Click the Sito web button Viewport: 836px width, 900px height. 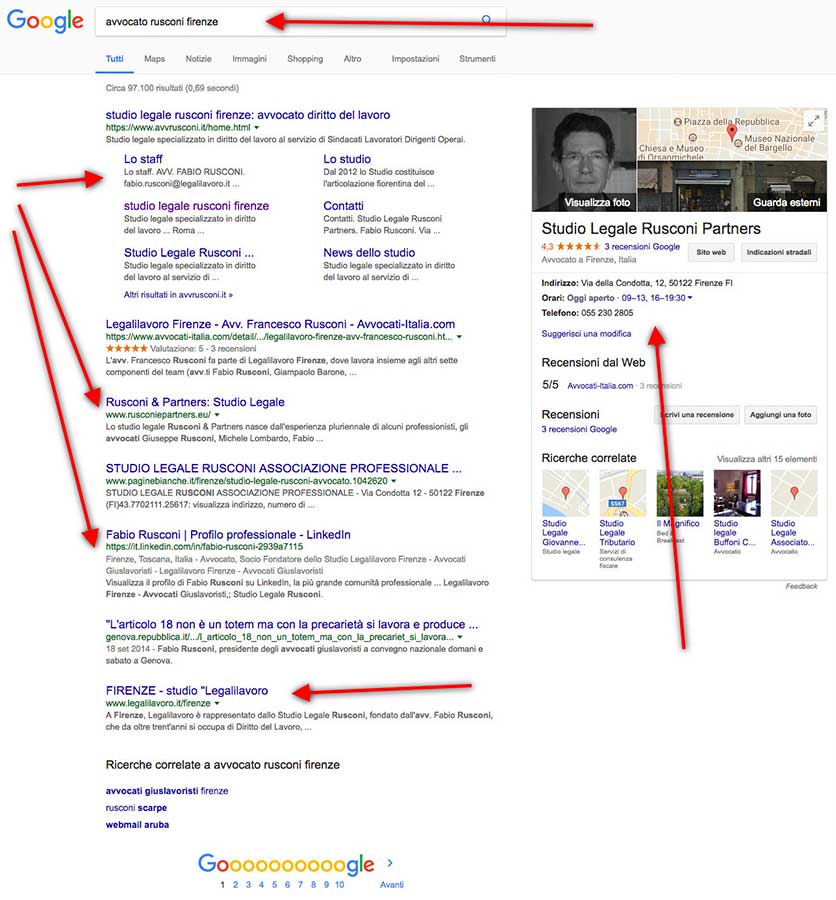(x=711, y=252)
